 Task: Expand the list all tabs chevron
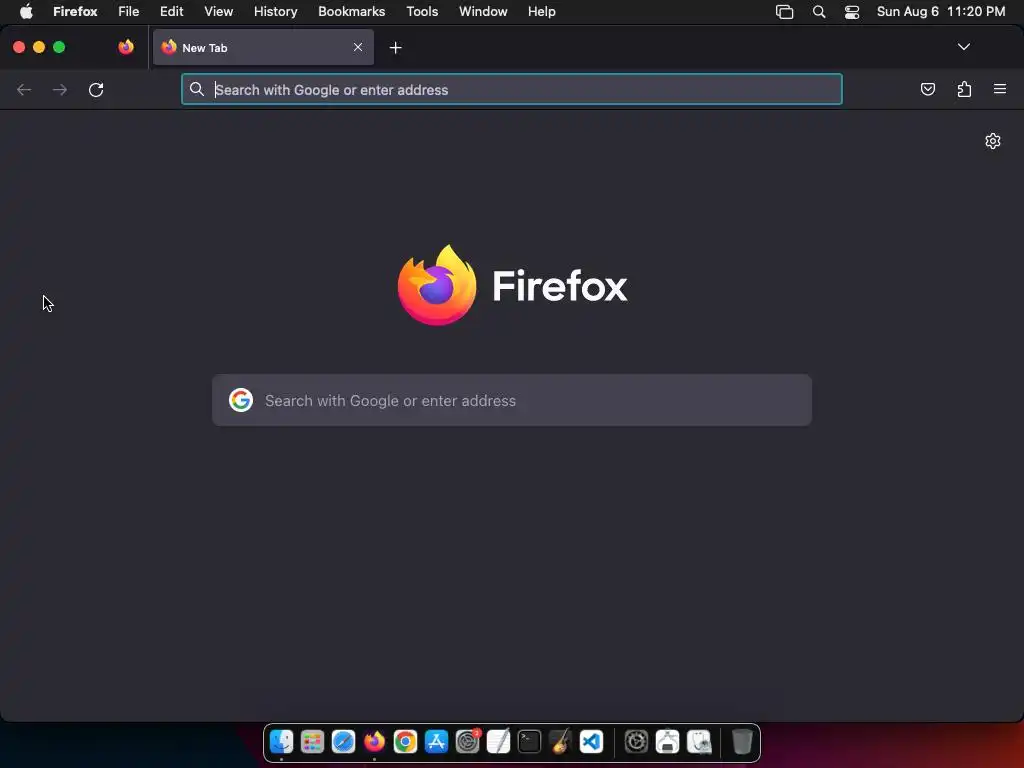[x=963, y=47]
